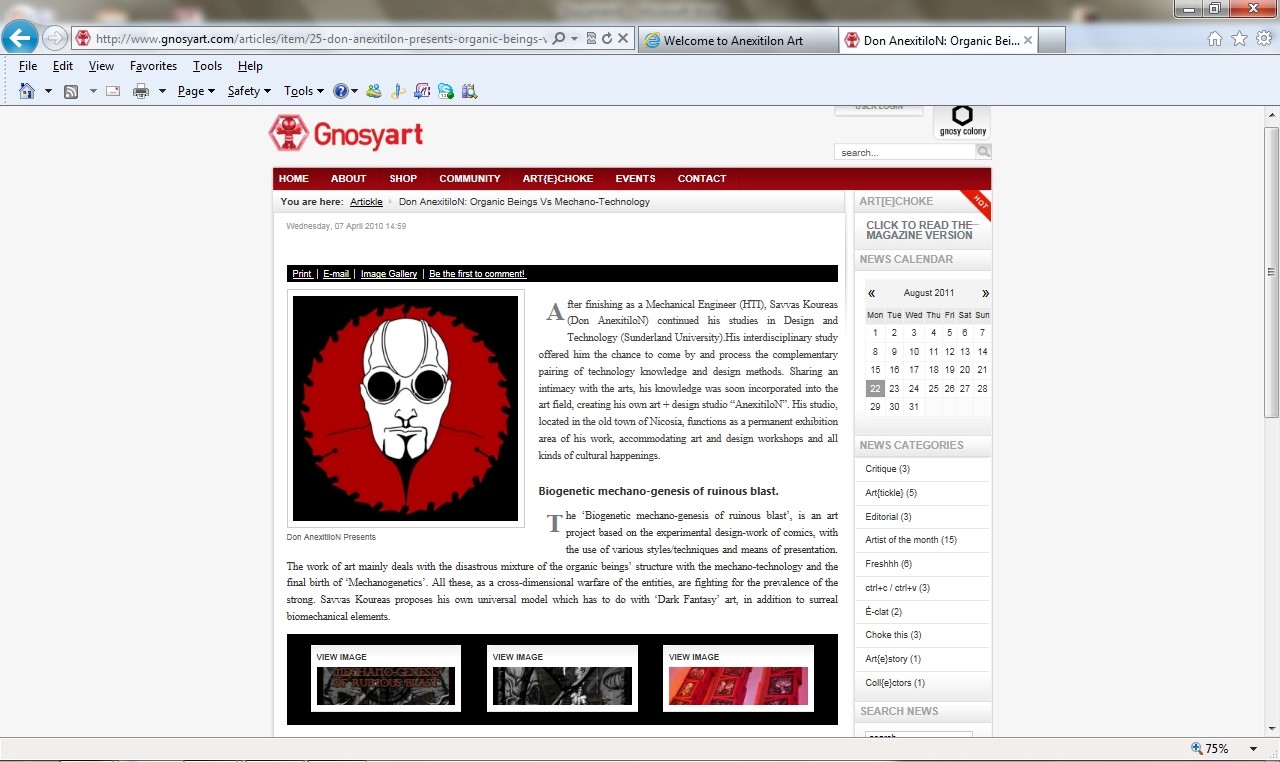1280x762 pixels.
Task: Click the search magnifier in the address bar
Action: (x=559, y=39)
